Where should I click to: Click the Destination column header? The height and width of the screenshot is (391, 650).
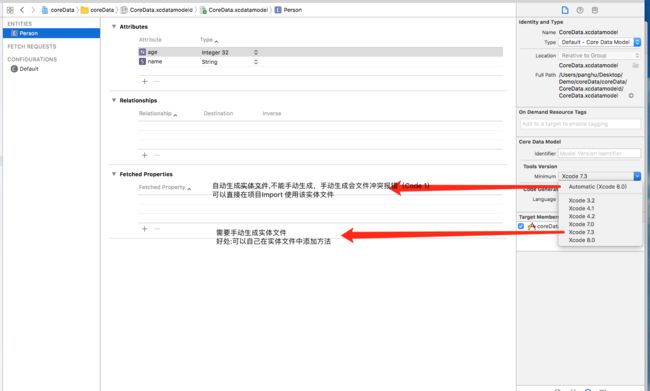(218, 114)
